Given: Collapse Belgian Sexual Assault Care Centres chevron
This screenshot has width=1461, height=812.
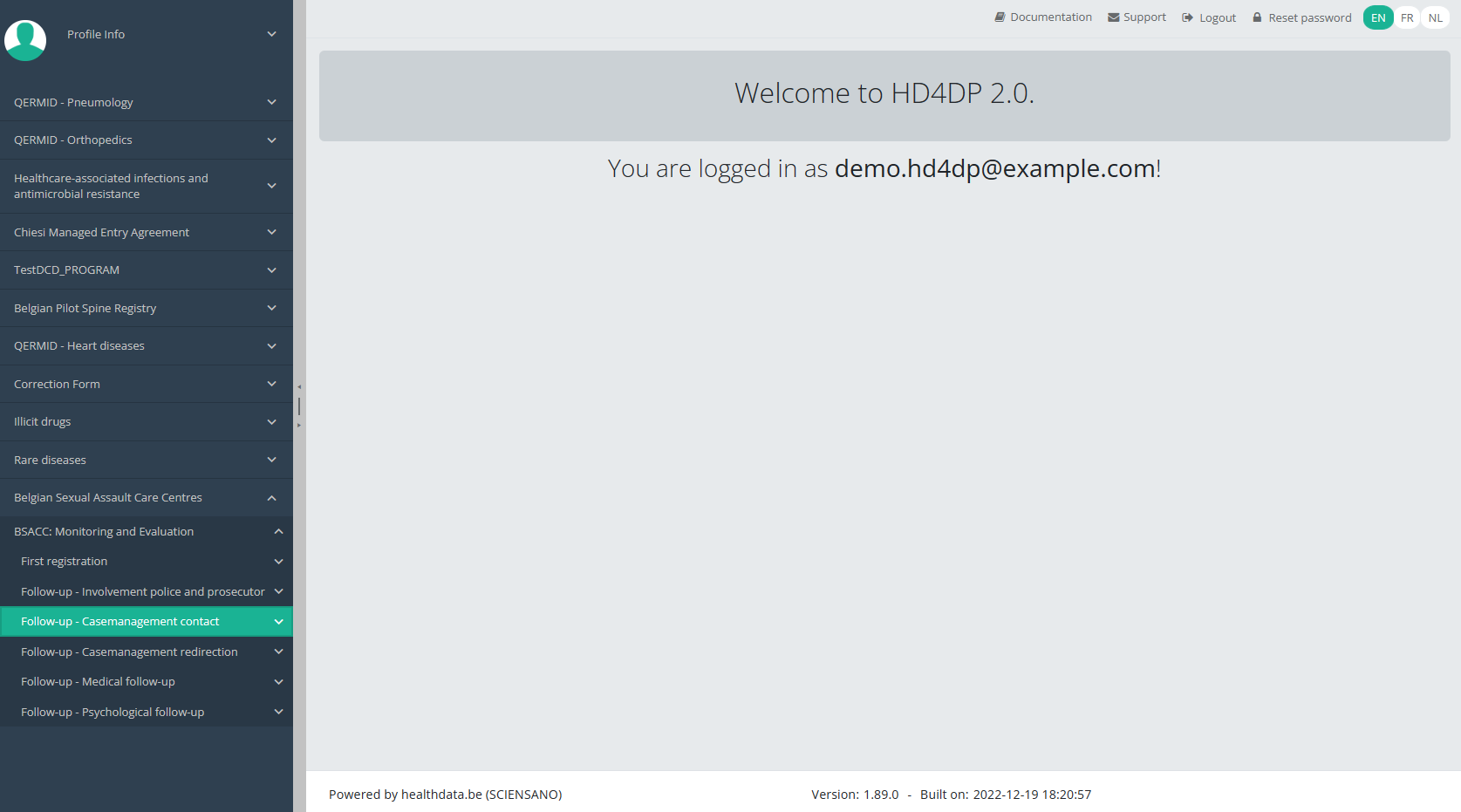Looking at the screenshot, I should [x=271, y=498].
